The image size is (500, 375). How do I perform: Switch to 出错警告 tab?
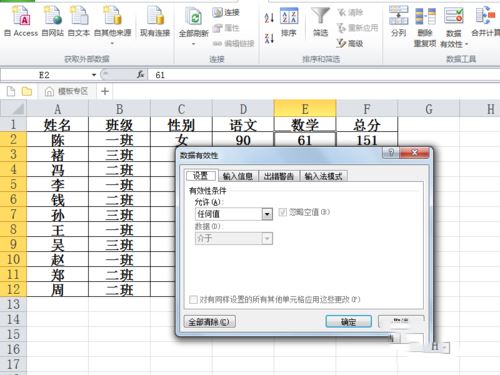coord(279,176)
